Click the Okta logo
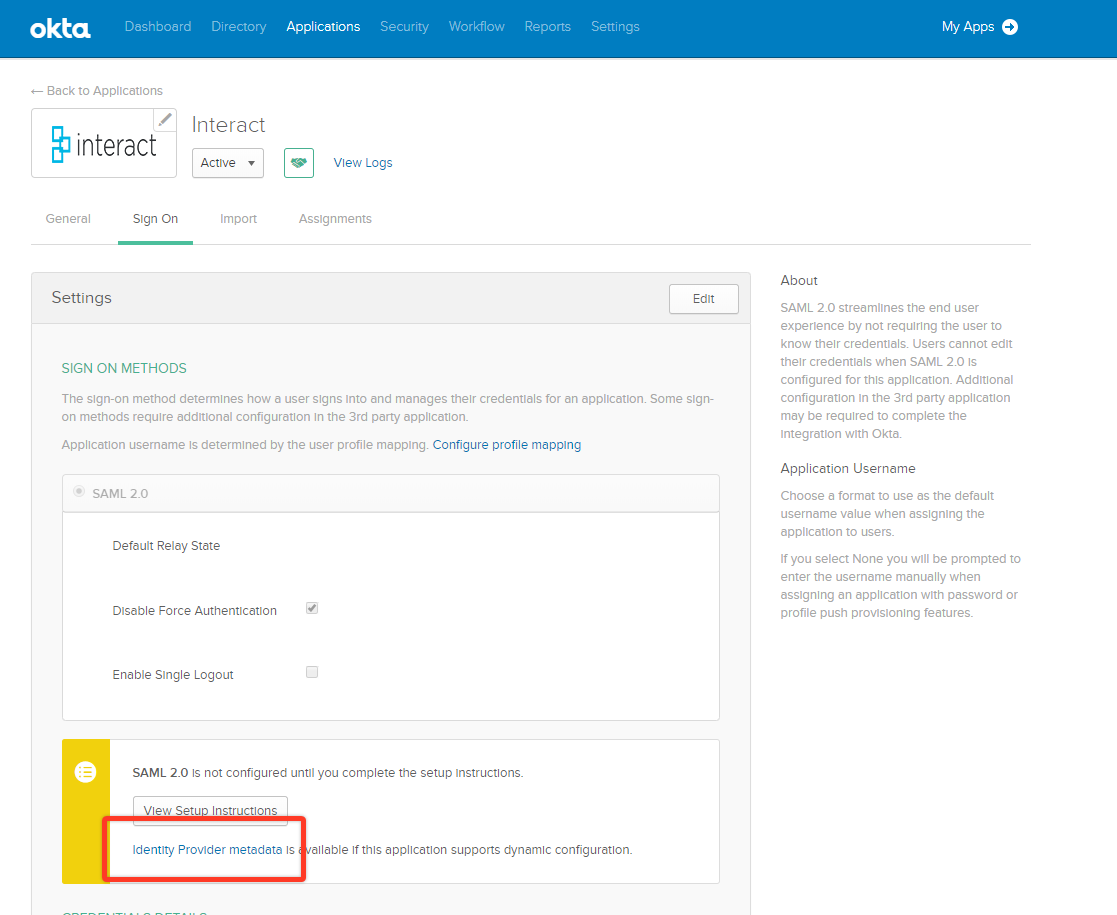The width and height of the screenshot is (1117, 915). pyautogui.click(x=61, y=29)
